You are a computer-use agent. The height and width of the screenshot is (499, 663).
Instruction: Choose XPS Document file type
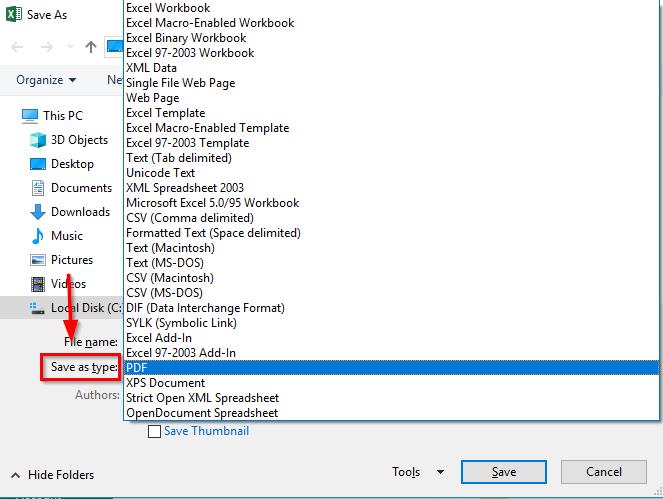pos(392,383)
